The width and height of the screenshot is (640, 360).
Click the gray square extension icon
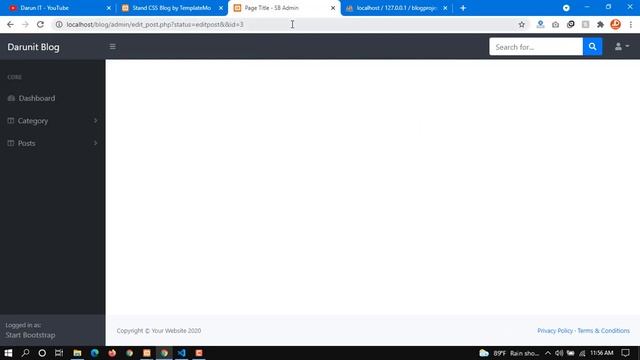[x=585, y=24]
